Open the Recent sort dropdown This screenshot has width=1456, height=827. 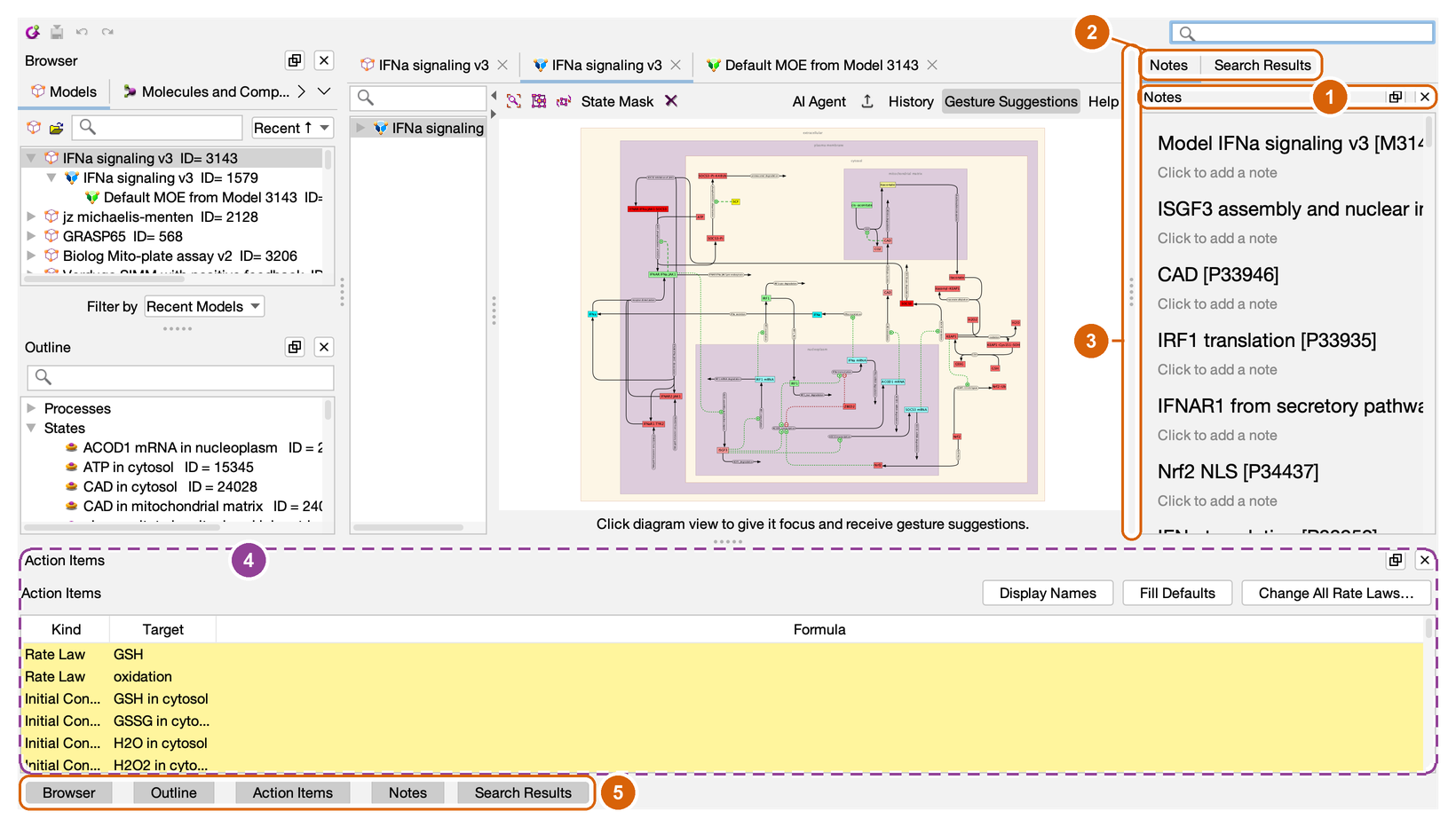coord(292,128)
